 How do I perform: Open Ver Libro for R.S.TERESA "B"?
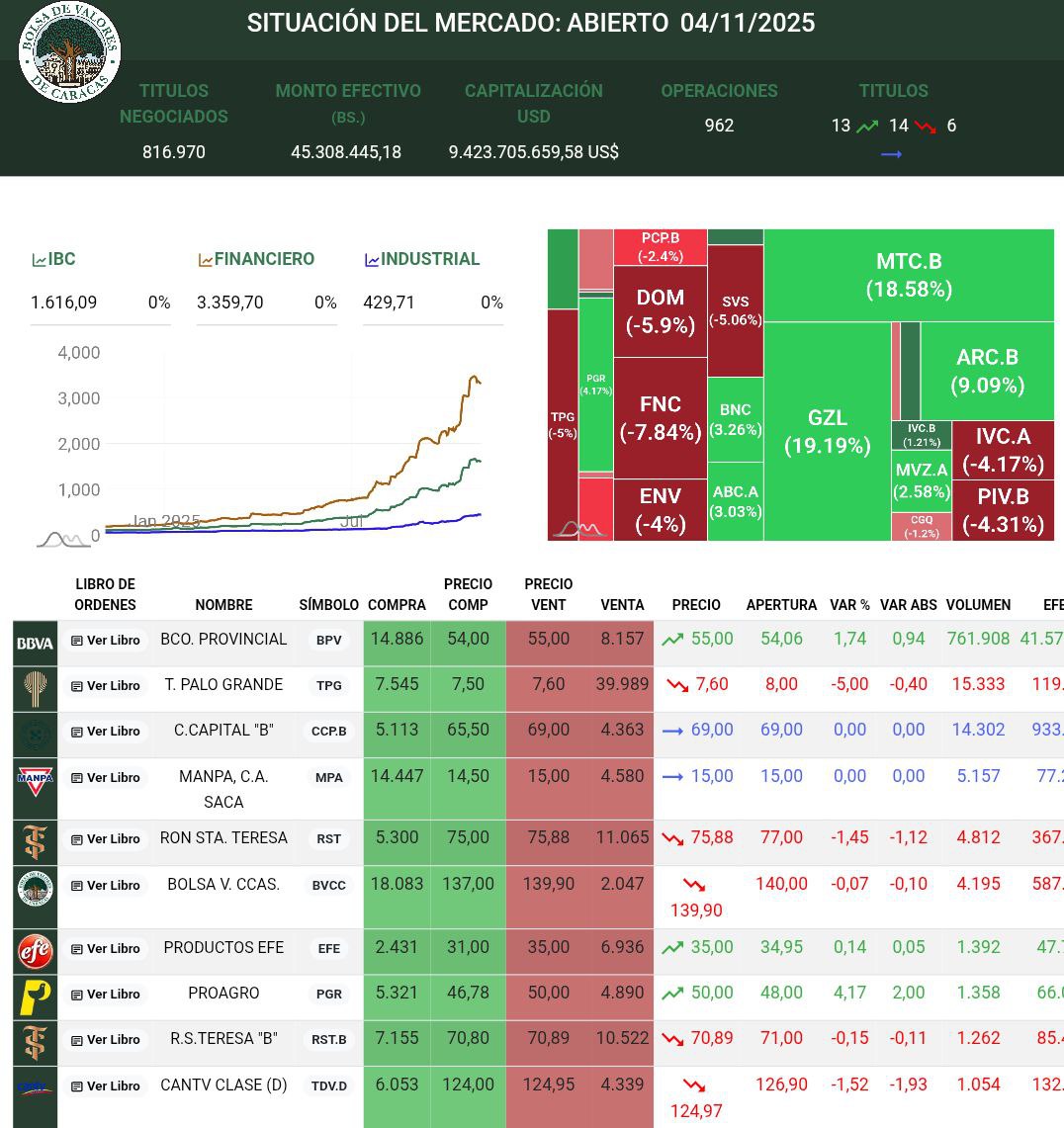pos(106,1040)
